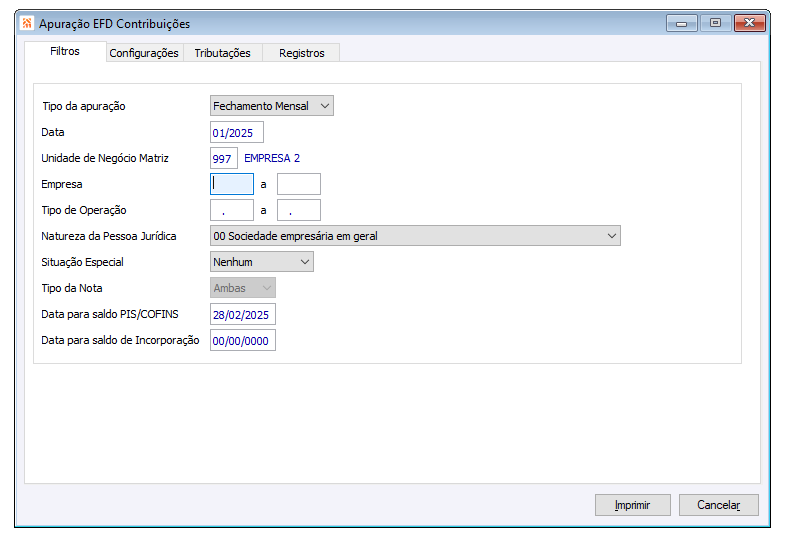Click the Empresa label
Screen dimensions: 786x536
click(62, 185)
